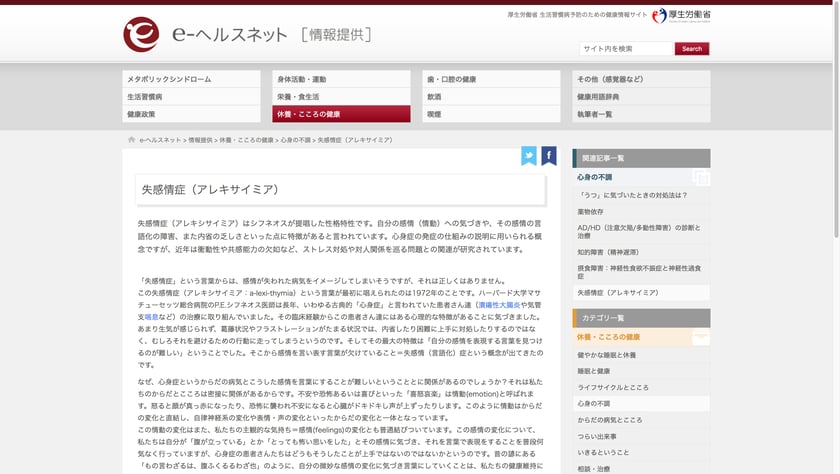The width and height of the screenshot is (840, 474).
Task: Click the e-ヘルスネット round logo
Action: [x=141, y=34]
